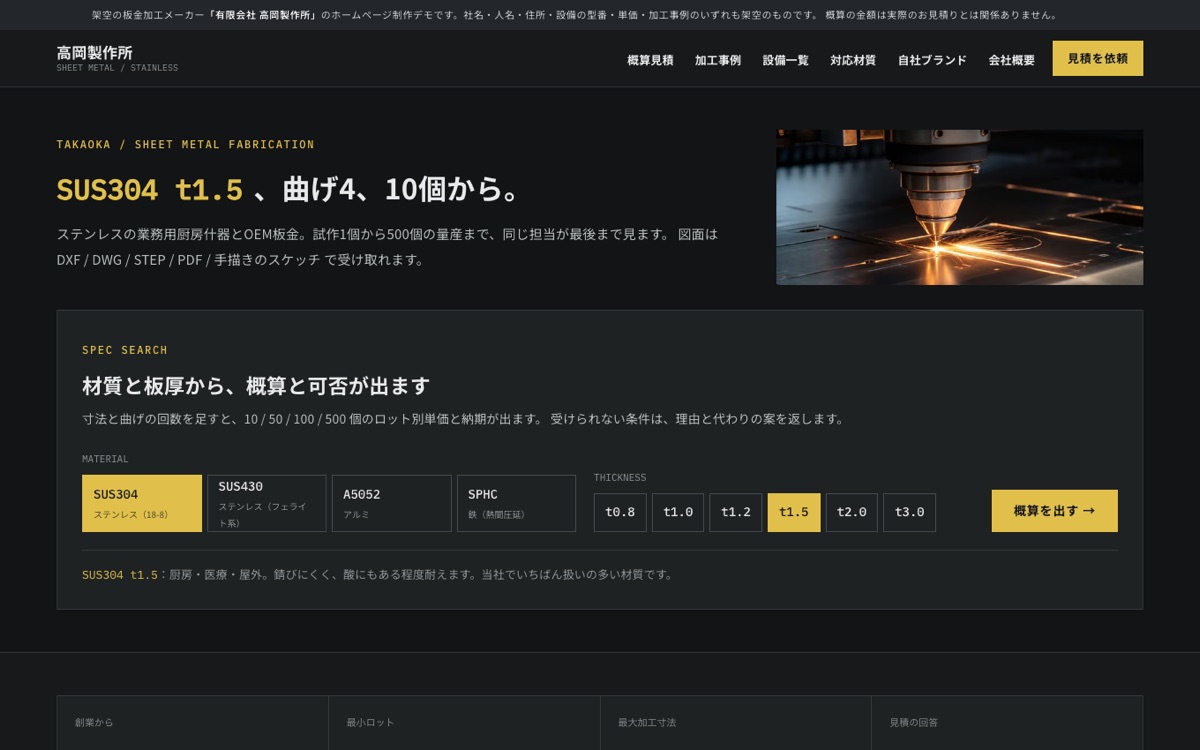Image resolution: width=1200 pixels, height=750 pixels.
Task: Select the SUS304 material option
Action: click(x=142, y=503)
